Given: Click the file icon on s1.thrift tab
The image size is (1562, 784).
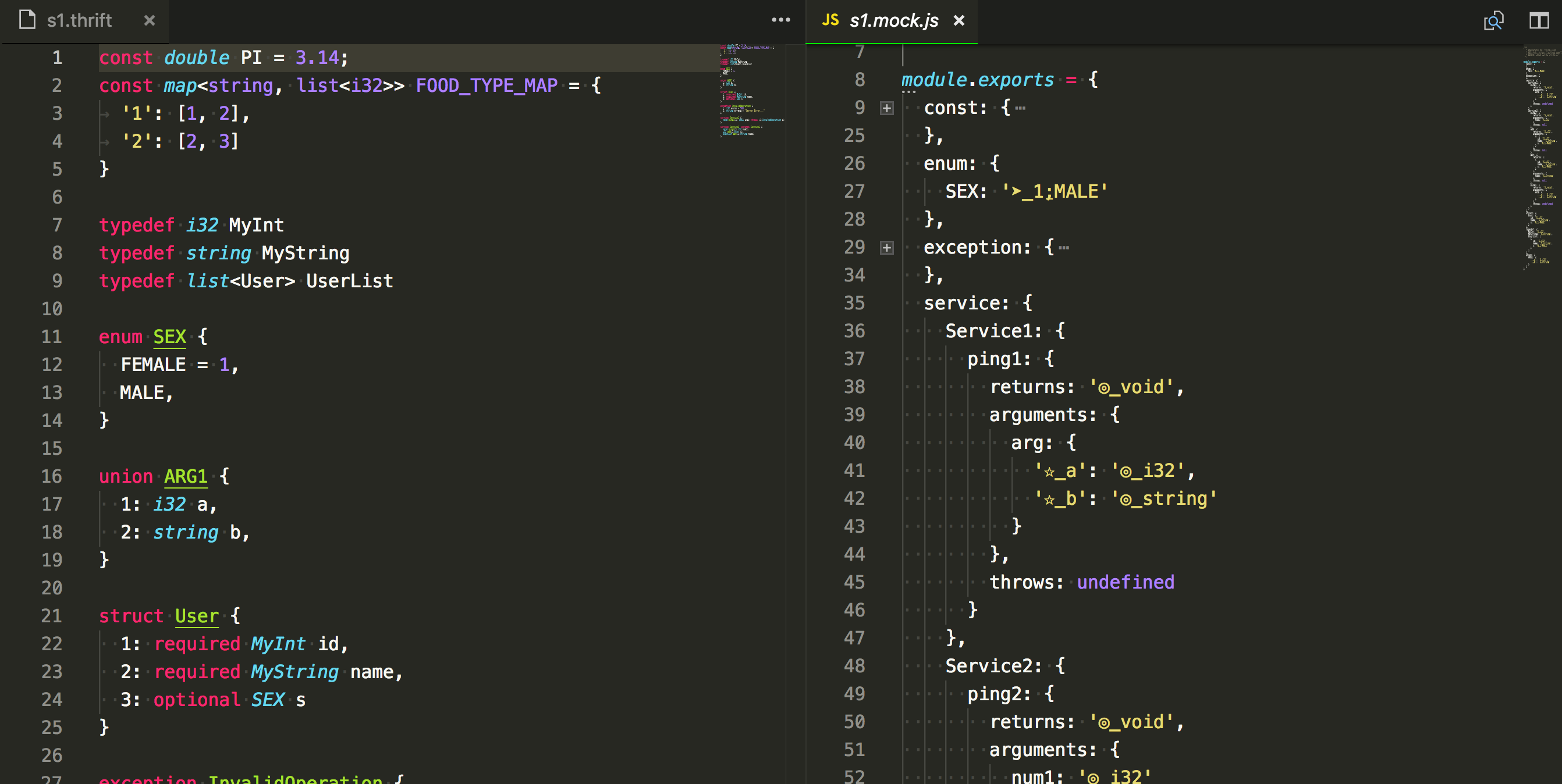Looking at the screenshot, I should [27, 20].
